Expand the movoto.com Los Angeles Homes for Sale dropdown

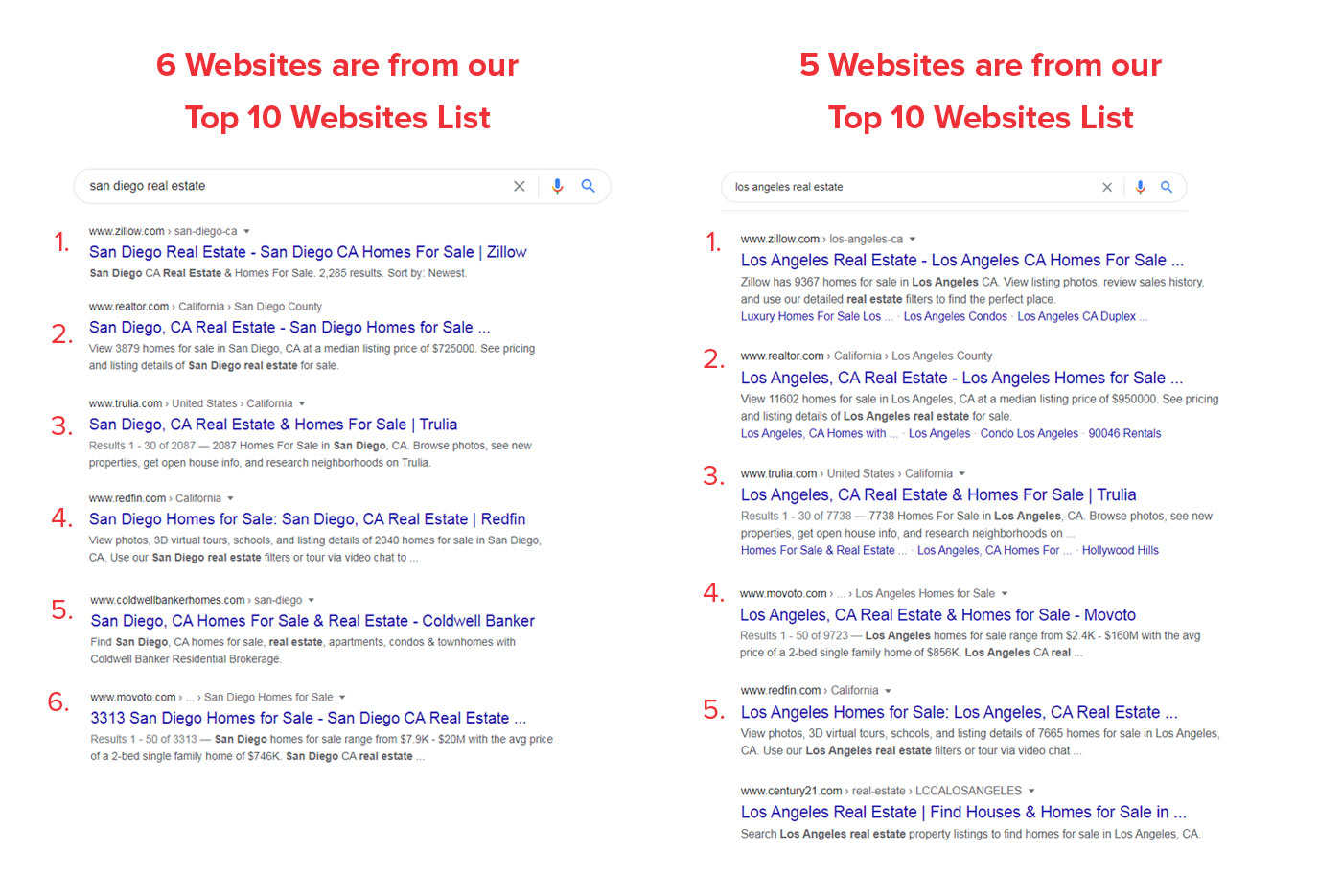coord(1005,592)
